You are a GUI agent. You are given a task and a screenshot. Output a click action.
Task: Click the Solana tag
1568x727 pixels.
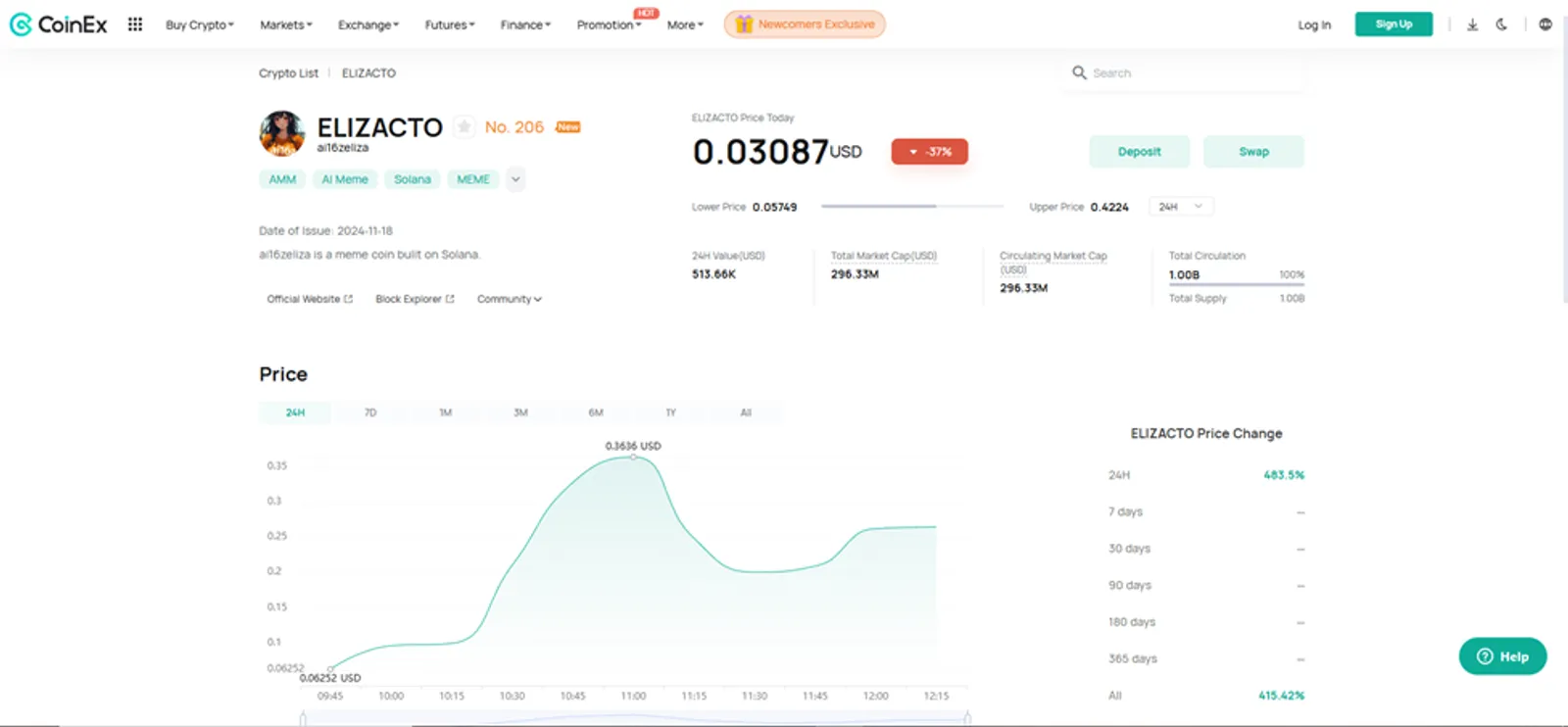coord(413,179)
